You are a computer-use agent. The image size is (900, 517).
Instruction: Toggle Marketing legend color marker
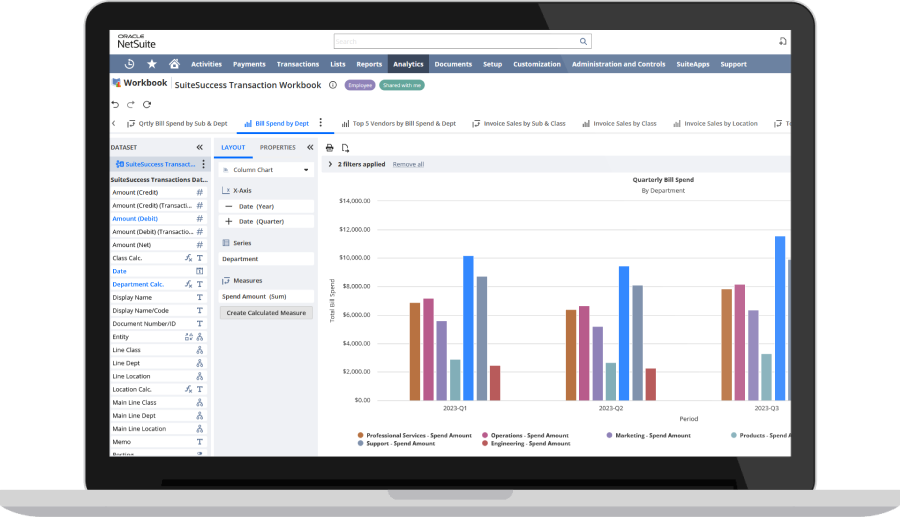pyautogui.click(x=610, y=436)
